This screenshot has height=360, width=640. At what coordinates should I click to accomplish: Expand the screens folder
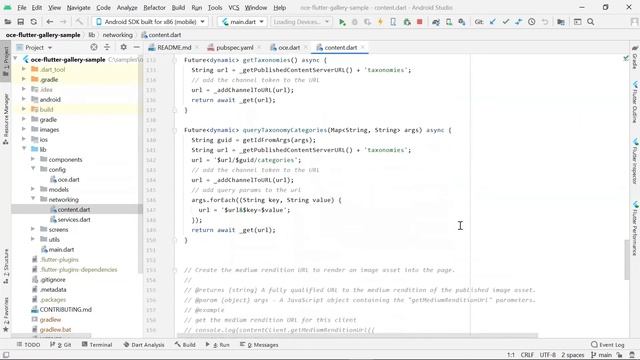click(x=33, y=229)
